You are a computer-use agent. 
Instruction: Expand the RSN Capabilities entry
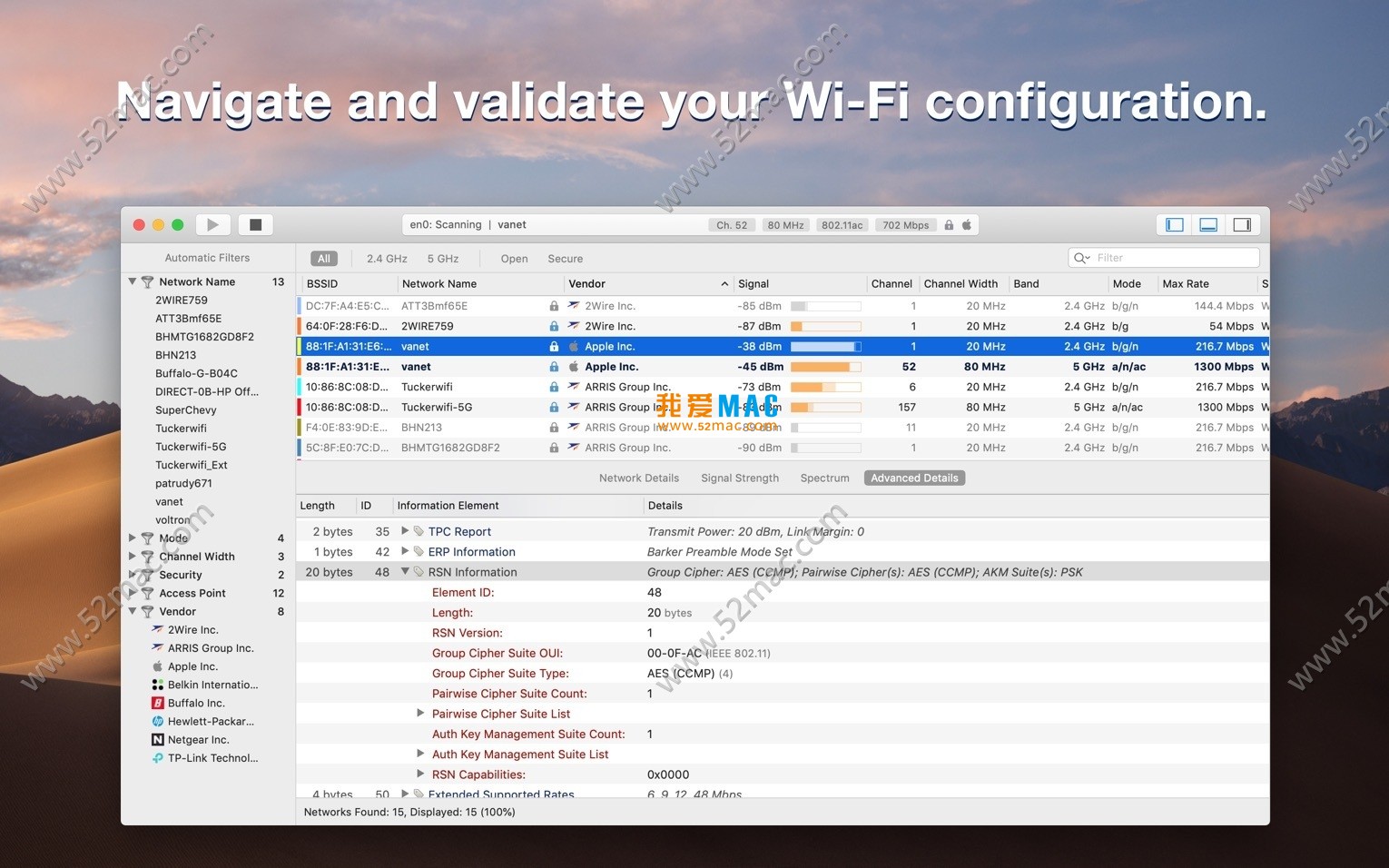[x=420, y=774]
